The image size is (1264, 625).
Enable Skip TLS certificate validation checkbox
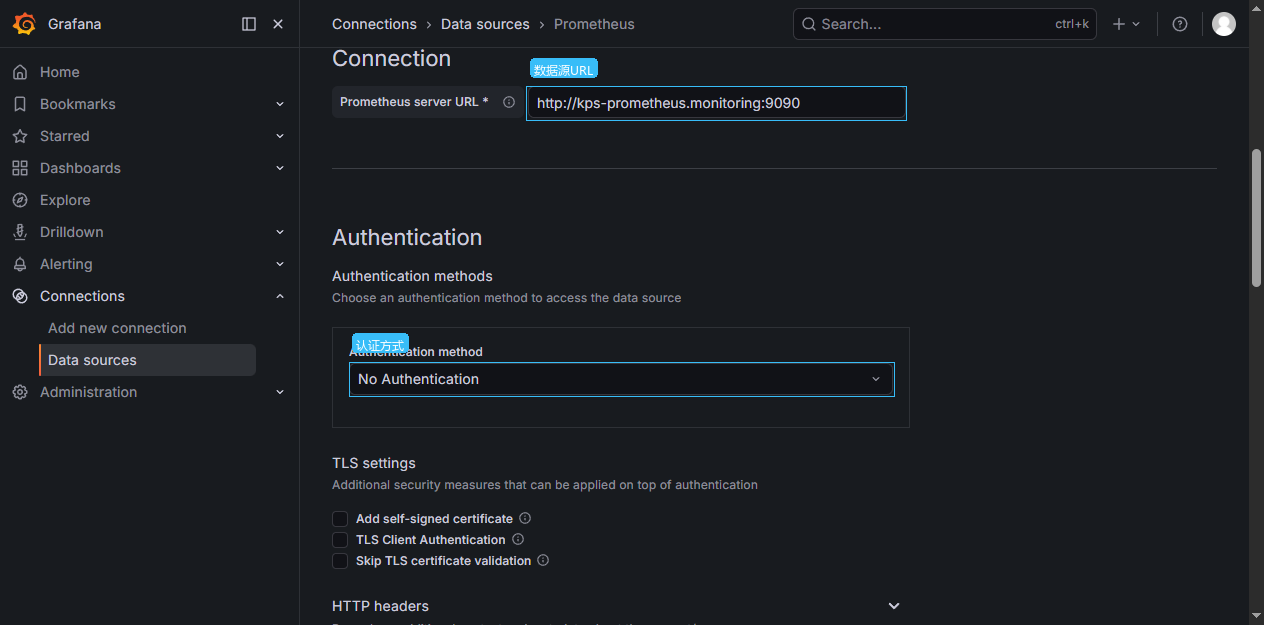tap(340, 561)
